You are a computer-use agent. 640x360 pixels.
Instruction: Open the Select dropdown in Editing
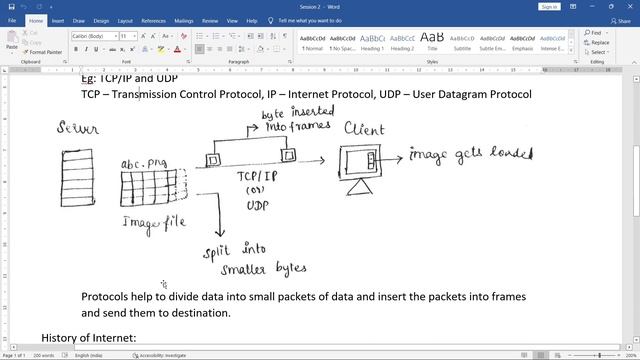click(x=597, y=52)
